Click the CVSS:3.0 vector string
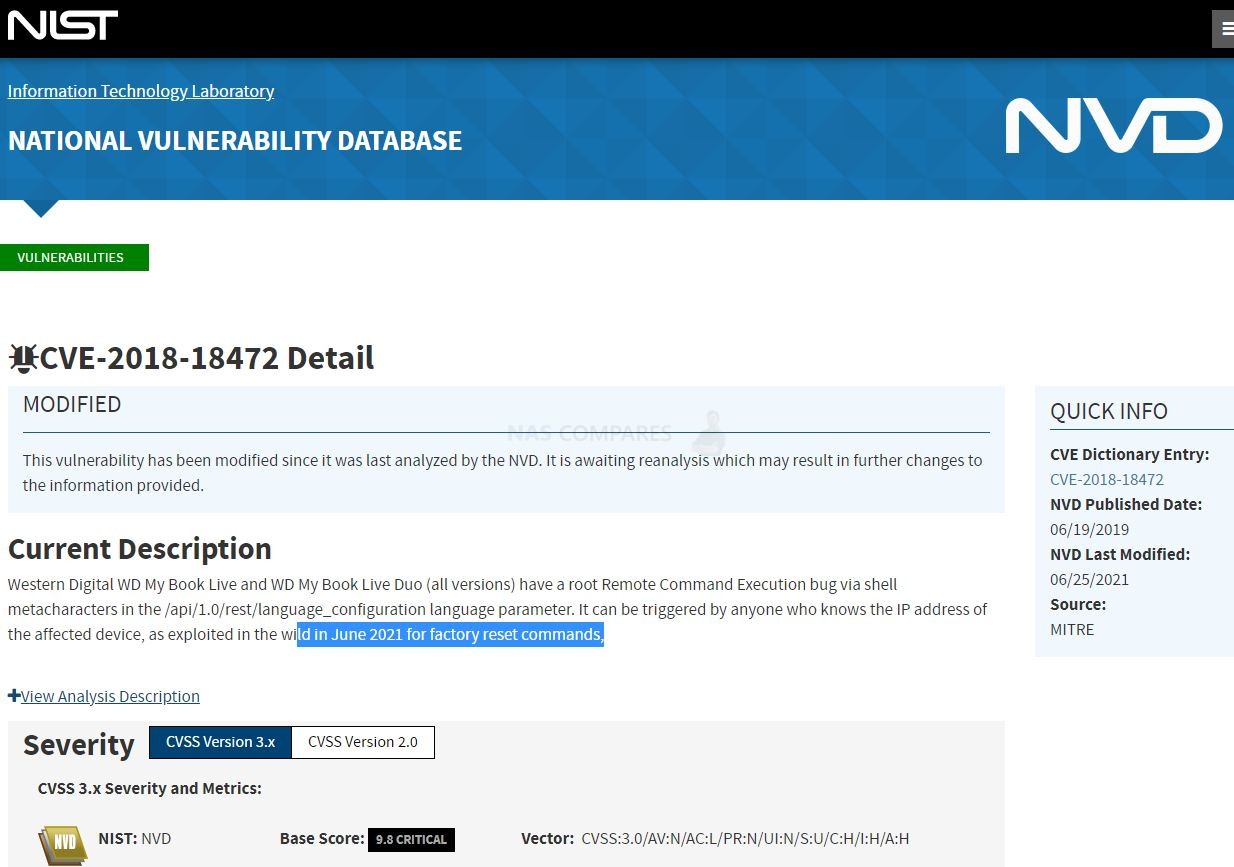The width and height of the screenshot is (1234, 867). pos(745,838)
